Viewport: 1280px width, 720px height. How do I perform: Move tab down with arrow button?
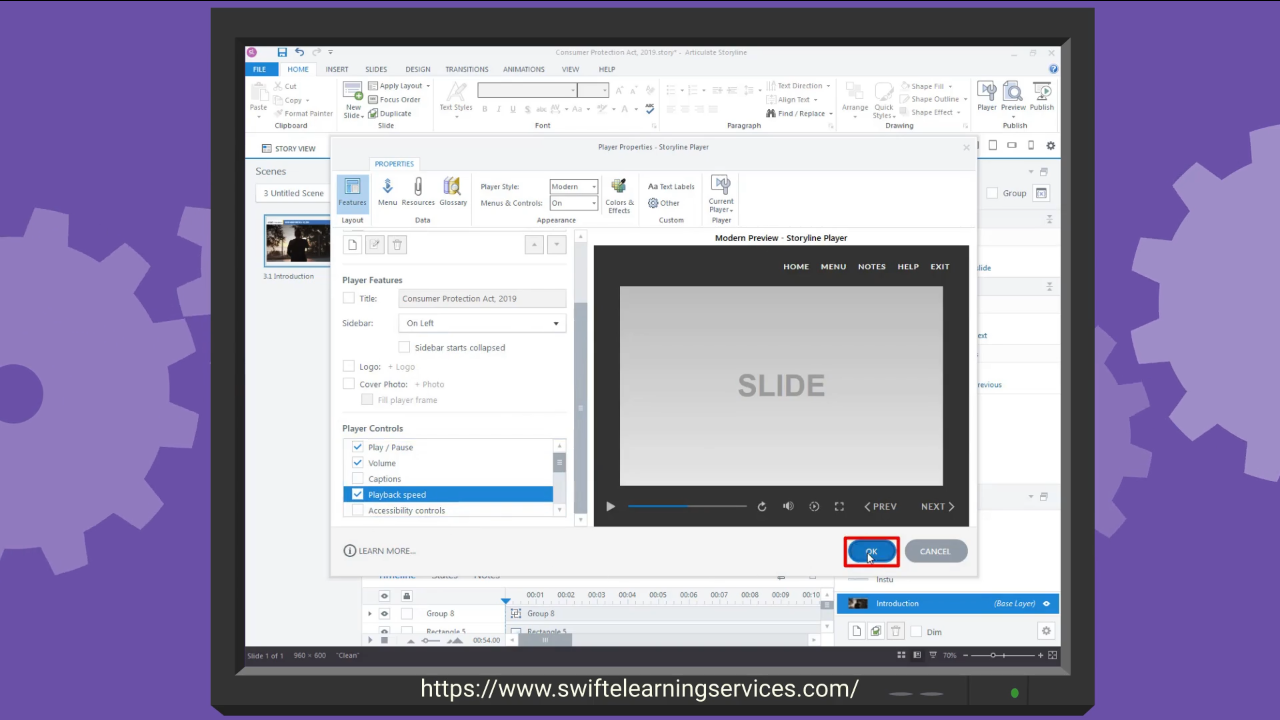pos(557,244)
